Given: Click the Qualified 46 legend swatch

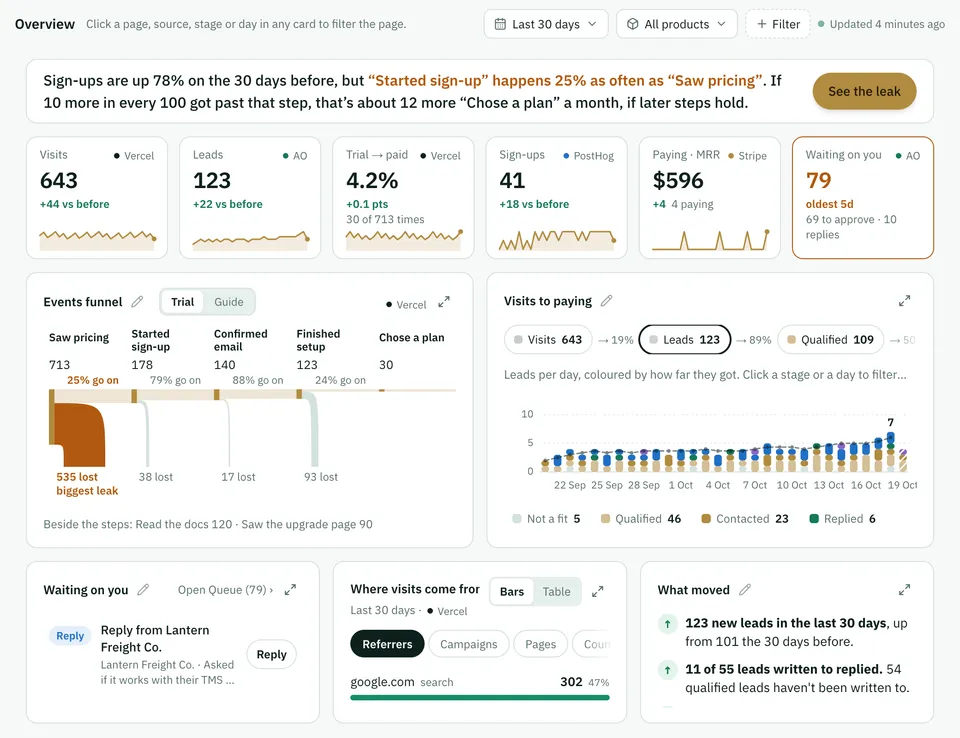Looking at the screenshot, I should [x=606, y=519].
